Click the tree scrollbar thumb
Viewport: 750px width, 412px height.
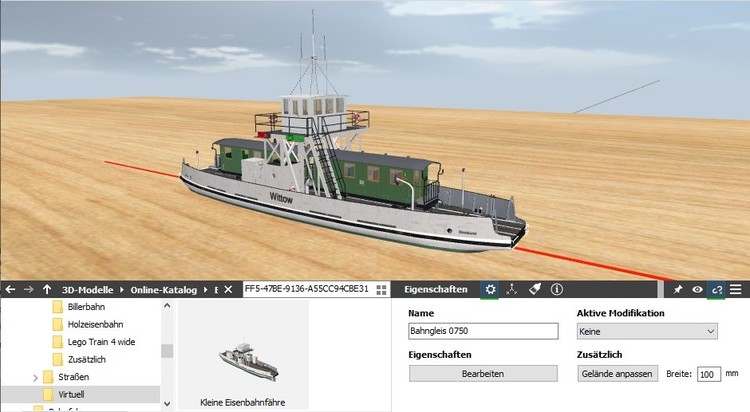[167, 351]
